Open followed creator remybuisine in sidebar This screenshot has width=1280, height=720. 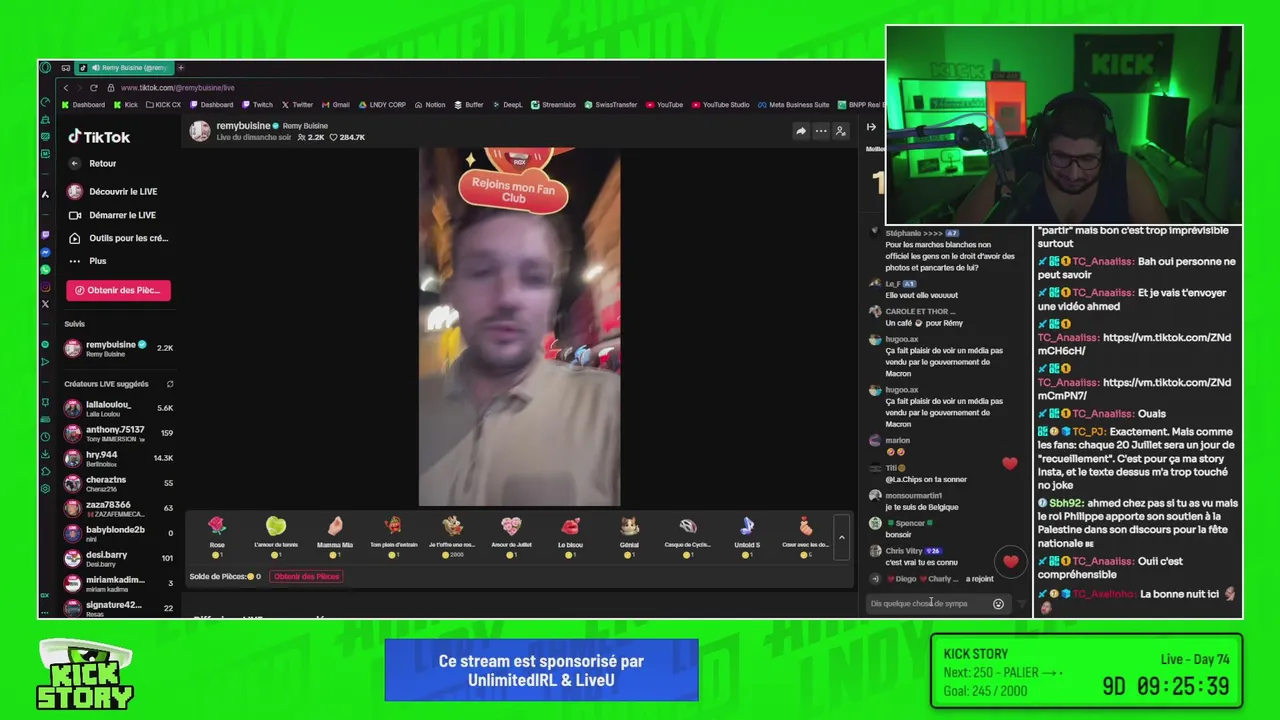(x=118, y=348)
